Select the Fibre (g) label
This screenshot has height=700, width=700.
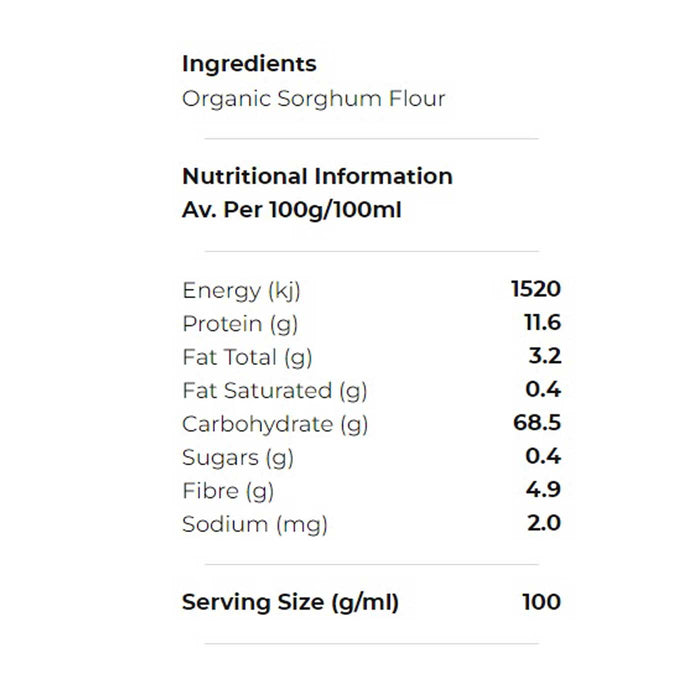[228, 491]
